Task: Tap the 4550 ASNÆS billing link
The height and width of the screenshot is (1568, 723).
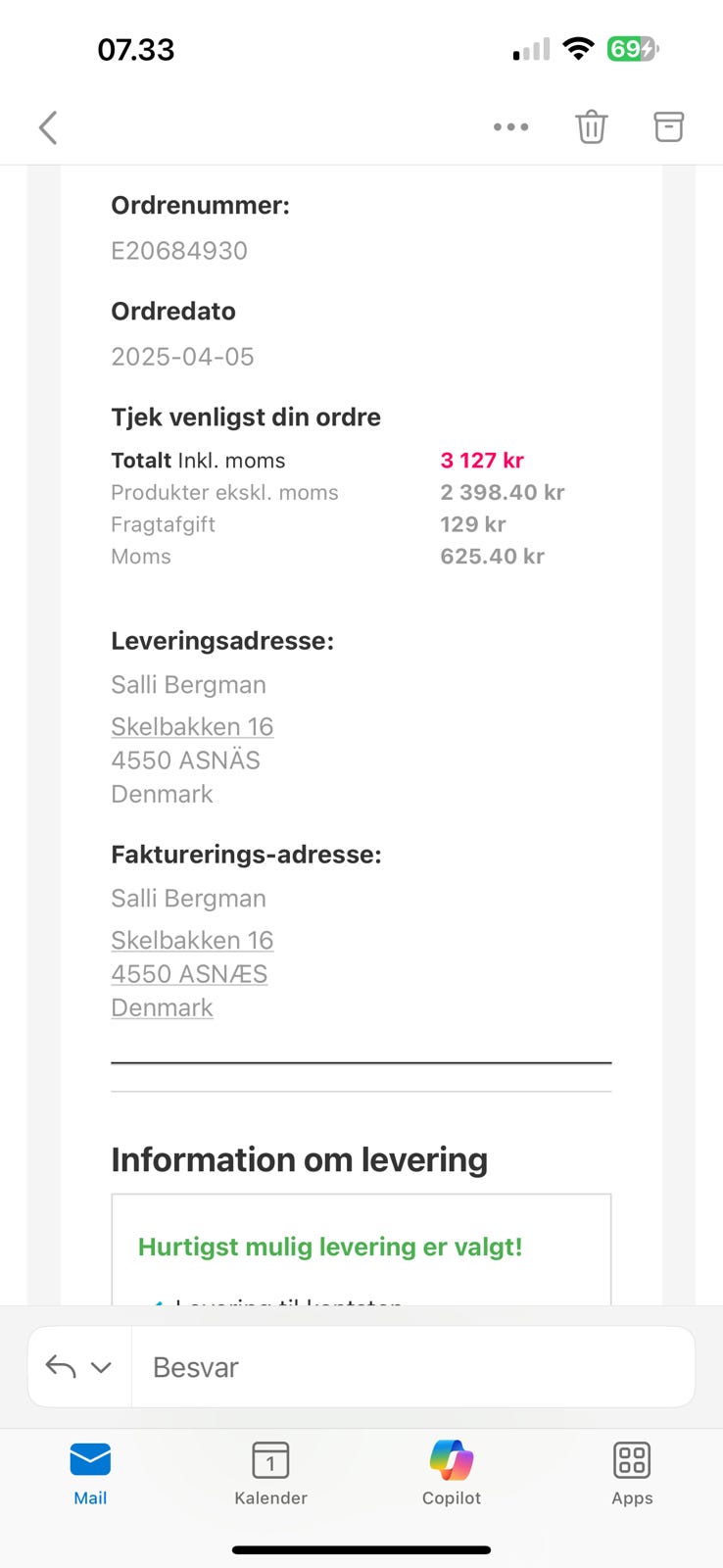Action: 189,974
